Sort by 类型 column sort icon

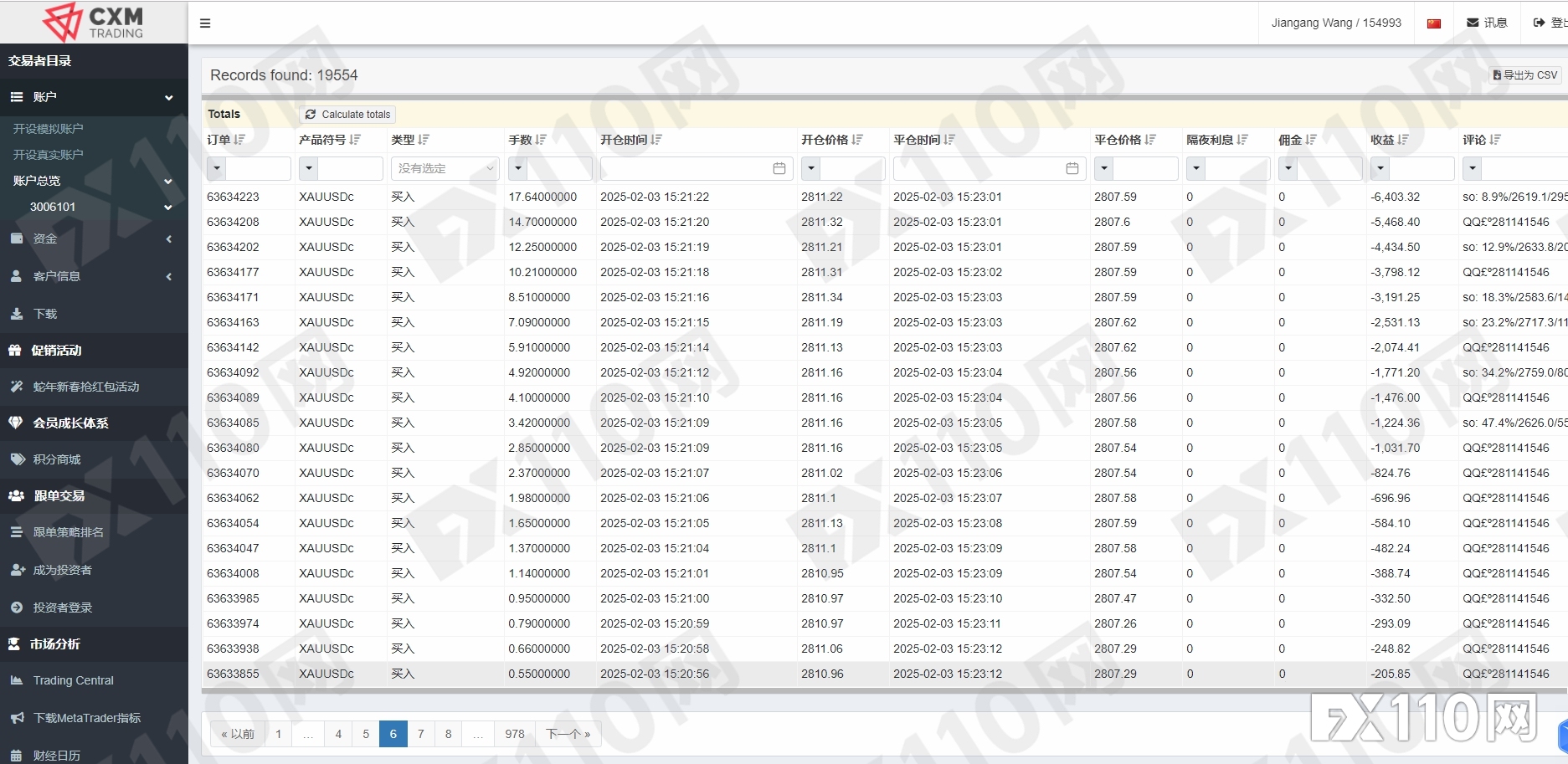pyautogui.click(x=424, y=140)
